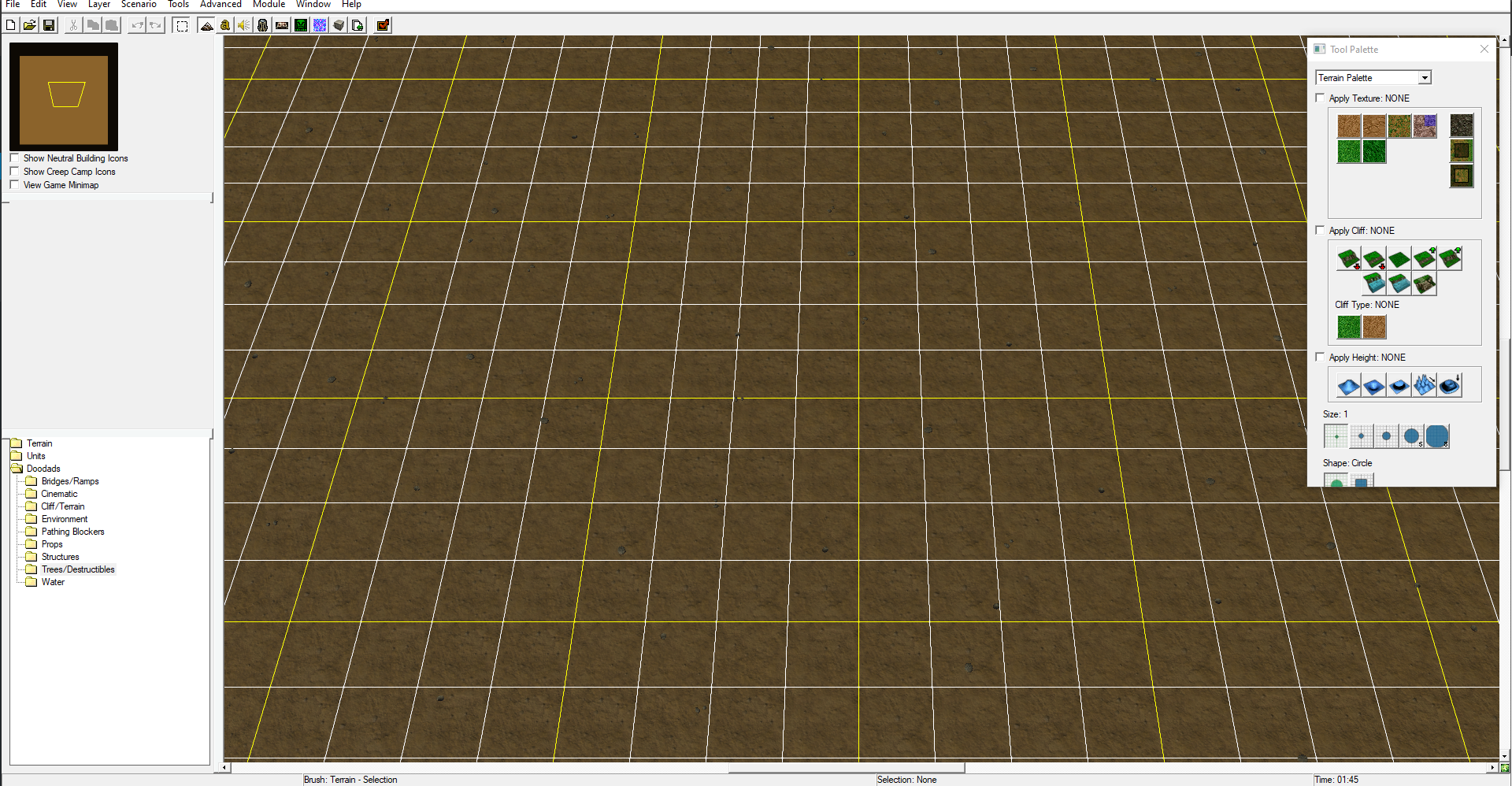Select the raise-two-levels cliff tool
This screenshot has width=1512, height=786.
click(1450, 258)
